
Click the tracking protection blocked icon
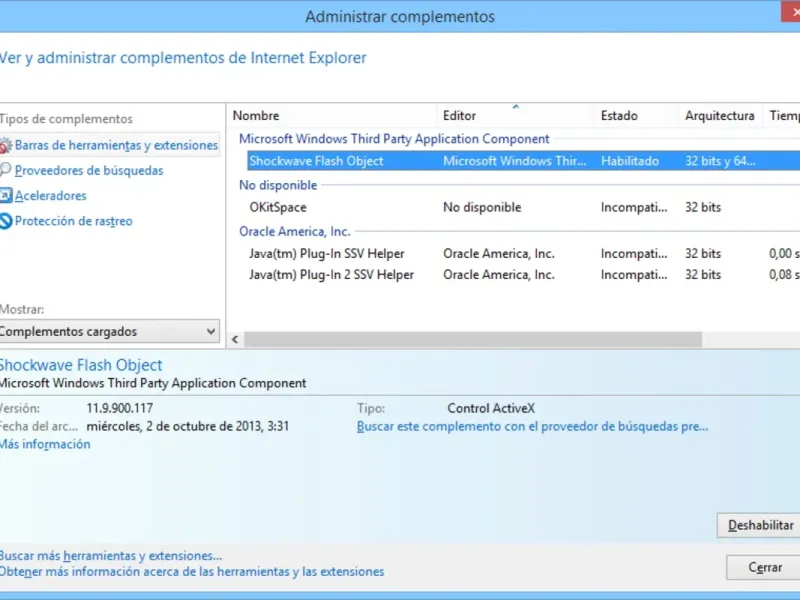(x=5, y=221)
